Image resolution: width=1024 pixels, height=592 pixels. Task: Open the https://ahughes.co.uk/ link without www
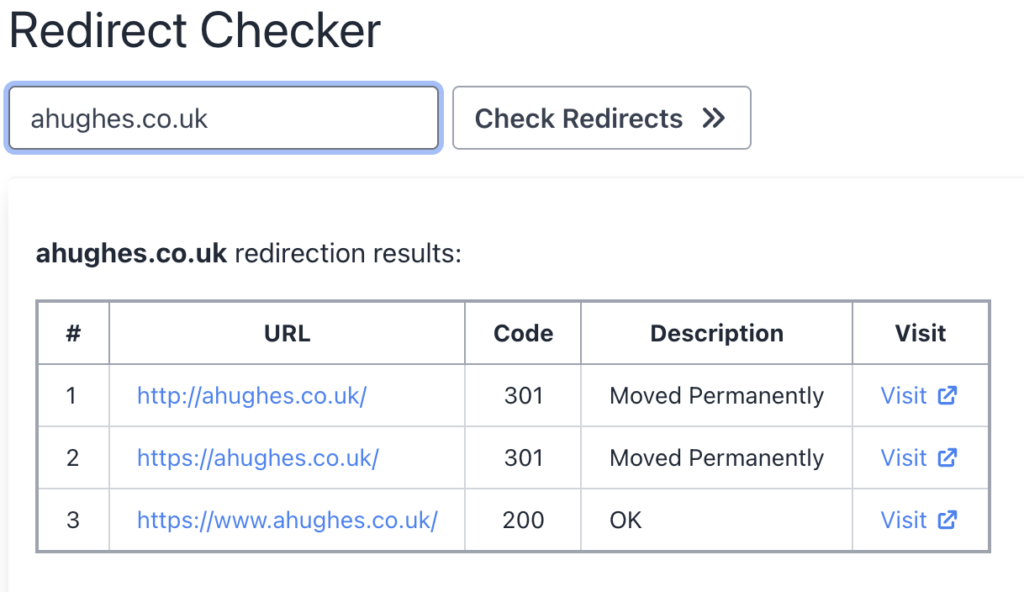coord(258,458)
